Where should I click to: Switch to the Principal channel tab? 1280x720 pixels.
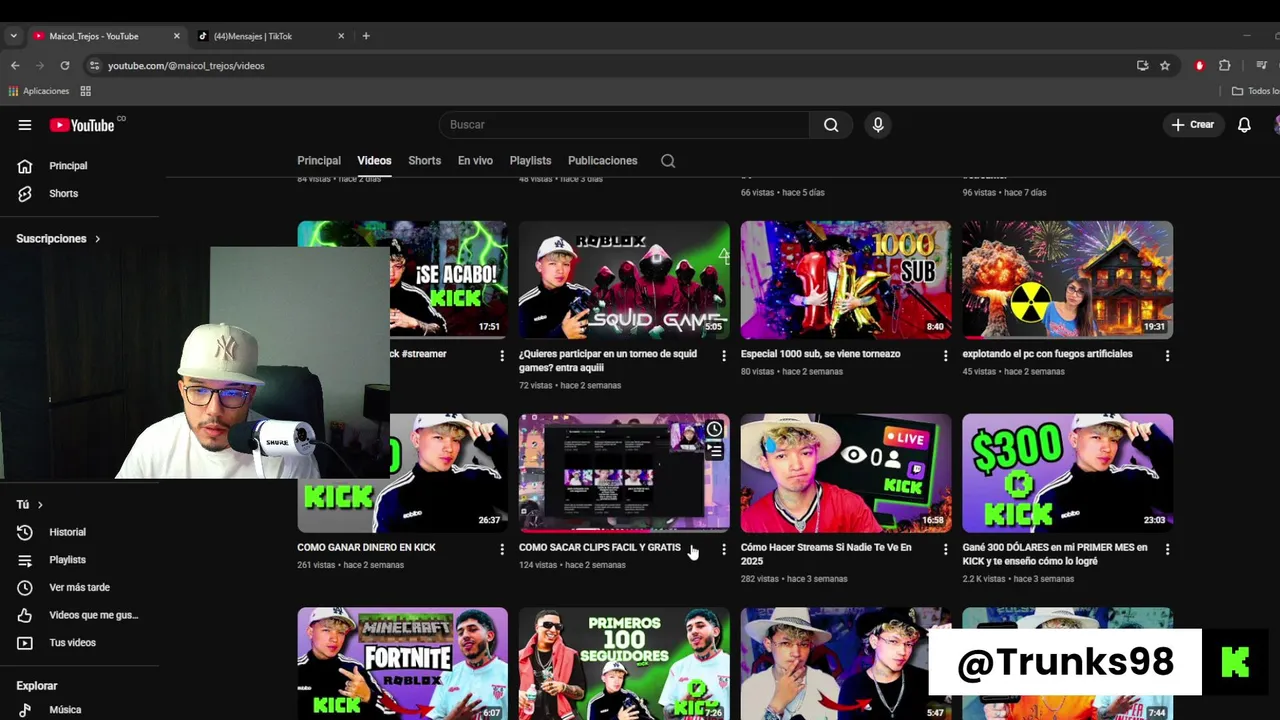[319, 161]
